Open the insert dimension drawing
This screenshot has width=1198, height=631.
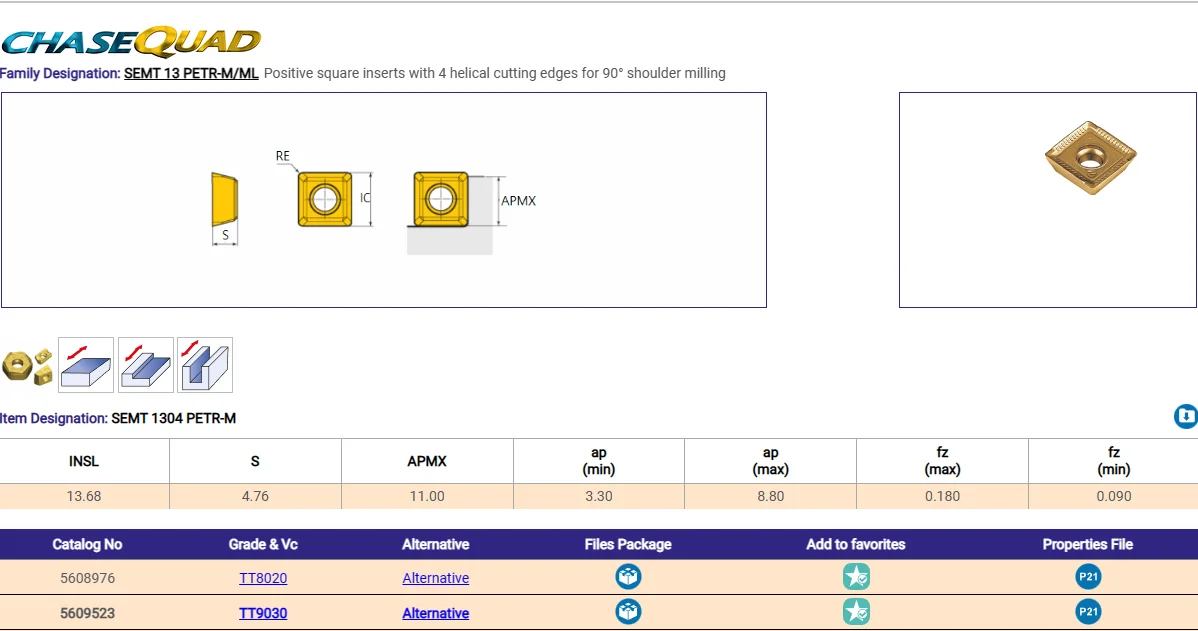pos(384,200)
